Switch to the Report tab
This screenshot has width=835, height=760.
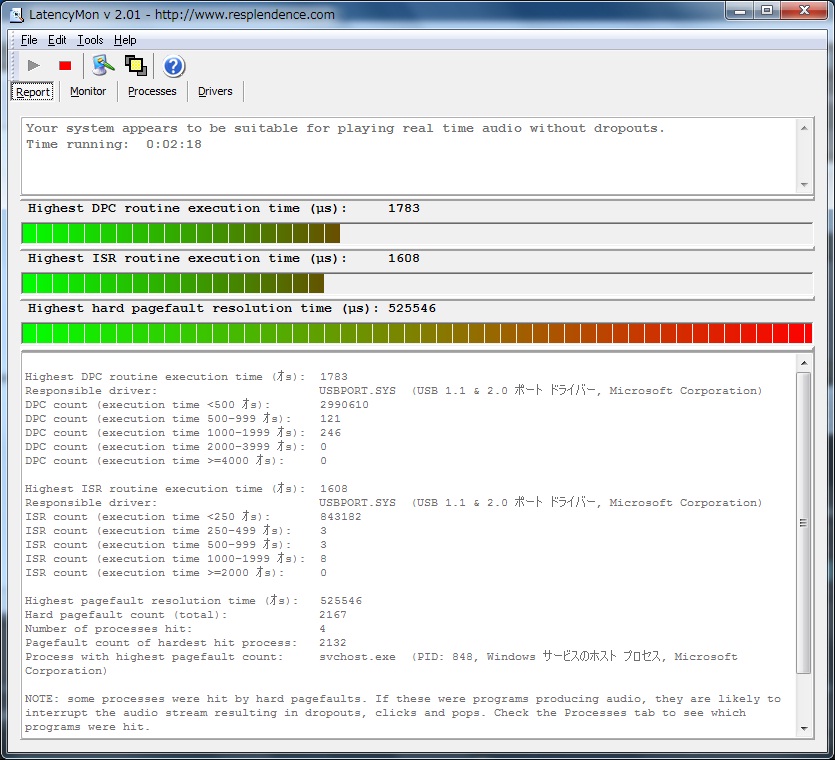click(x=32, y=92)
